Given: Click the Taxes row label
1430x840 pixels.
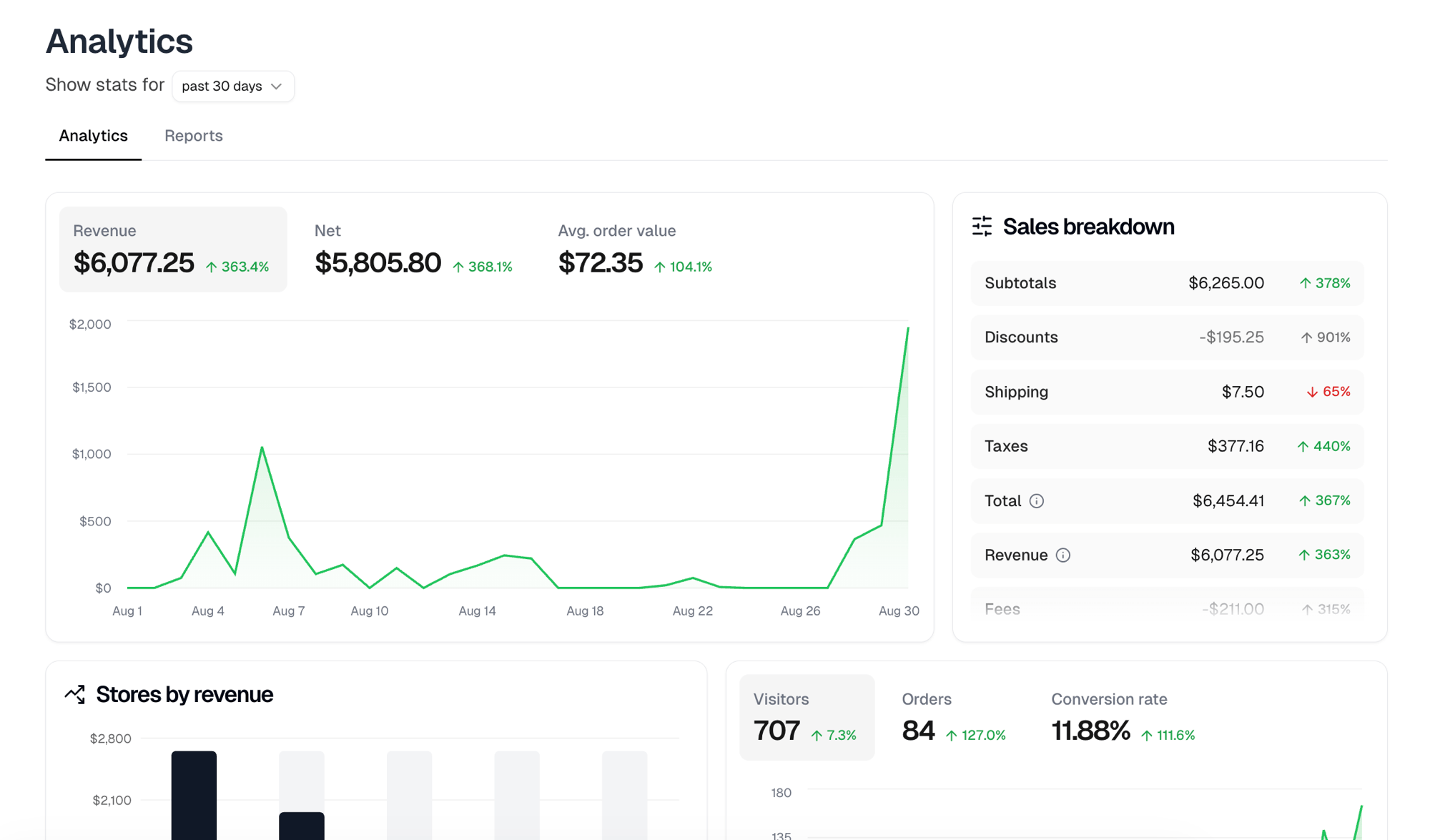Looking at the screenshot, I should pos(1006,446).
